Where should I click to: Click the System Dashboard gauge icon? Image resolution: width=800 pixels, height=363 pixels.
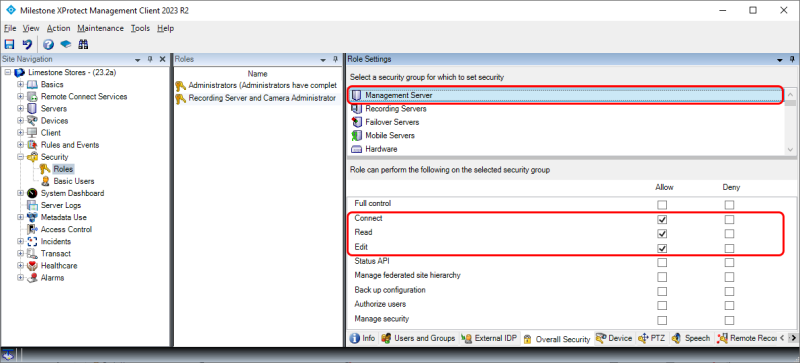click(x=32, y=193)
